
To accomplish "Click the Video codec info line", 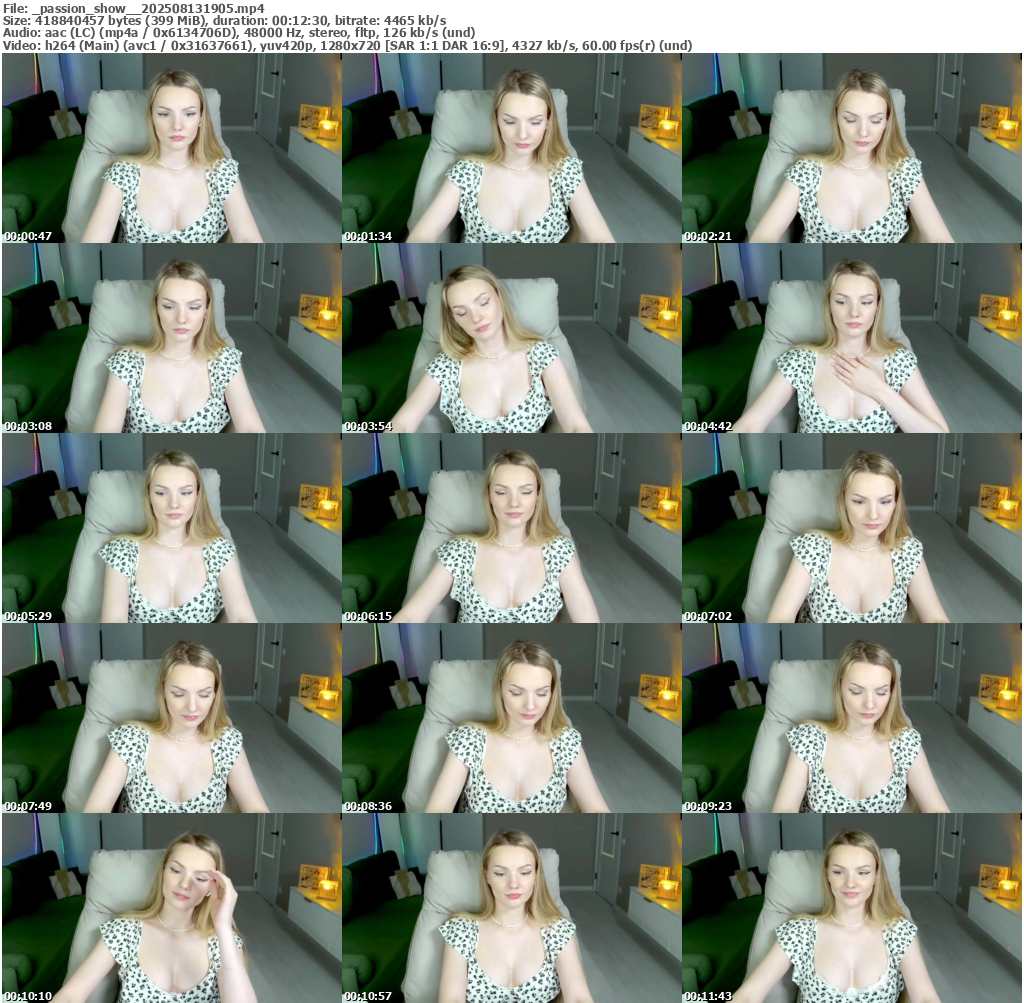I will coord(347,46).
